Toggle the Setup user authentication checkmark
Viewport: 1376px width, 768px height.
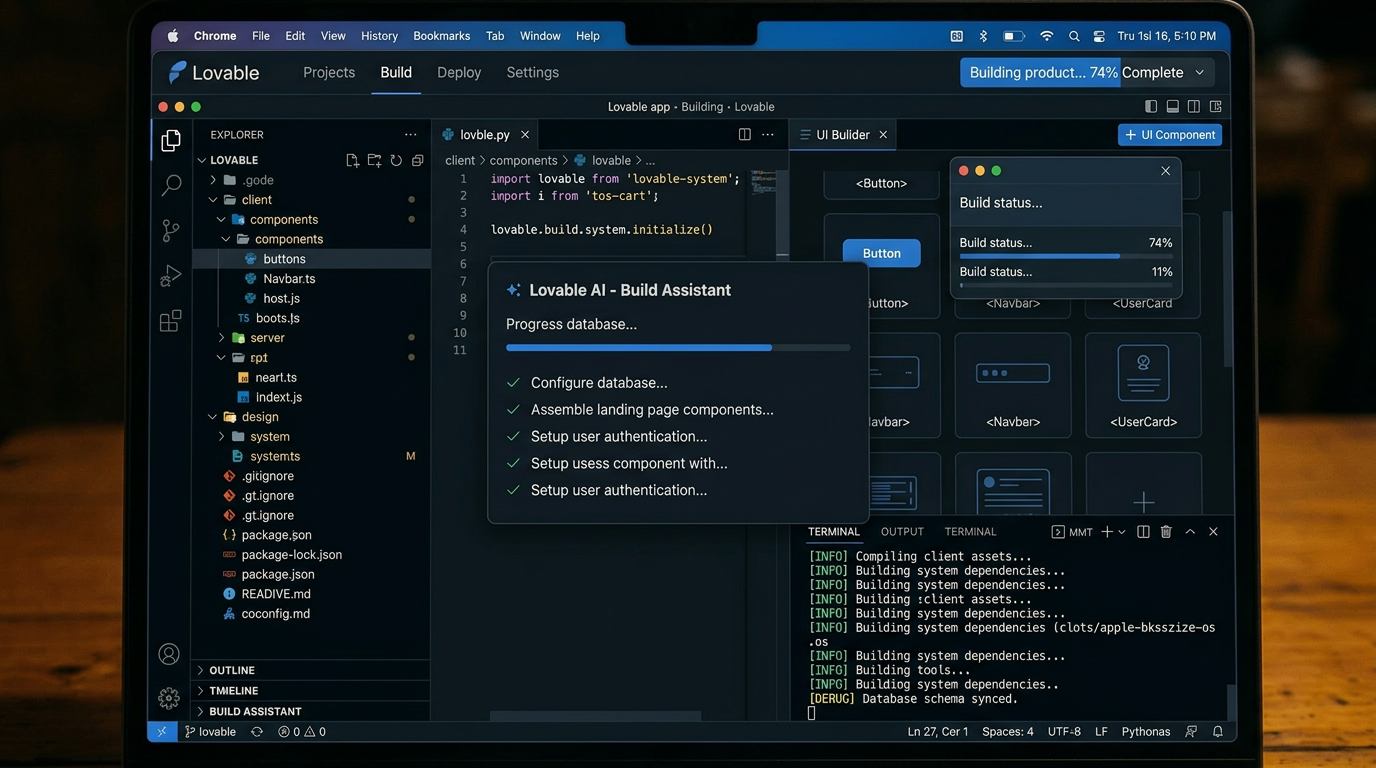[x=513, y=436]
